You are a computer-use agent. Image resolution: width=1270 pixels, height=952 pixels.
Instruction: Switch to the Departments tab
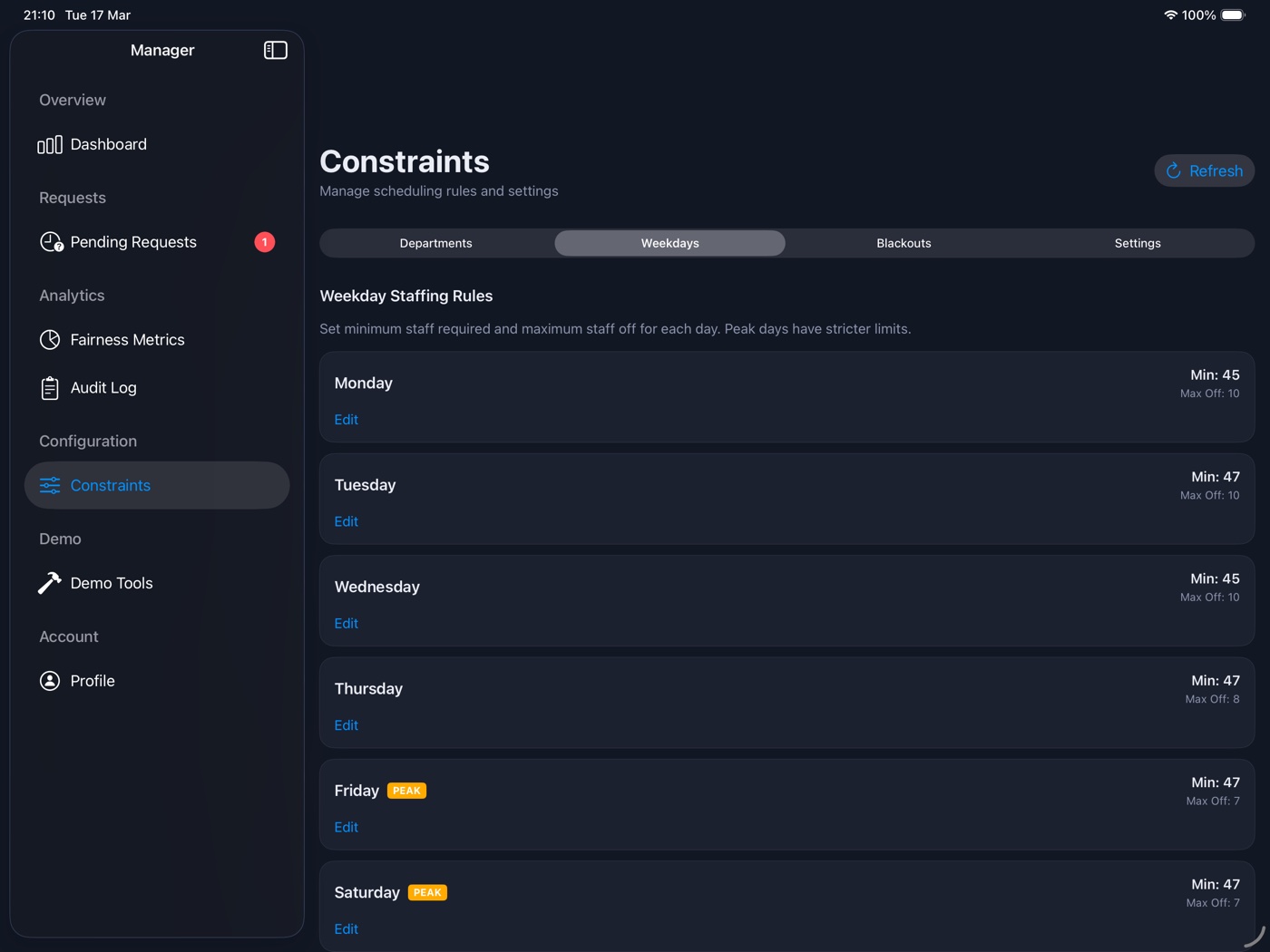click(436, 243)
